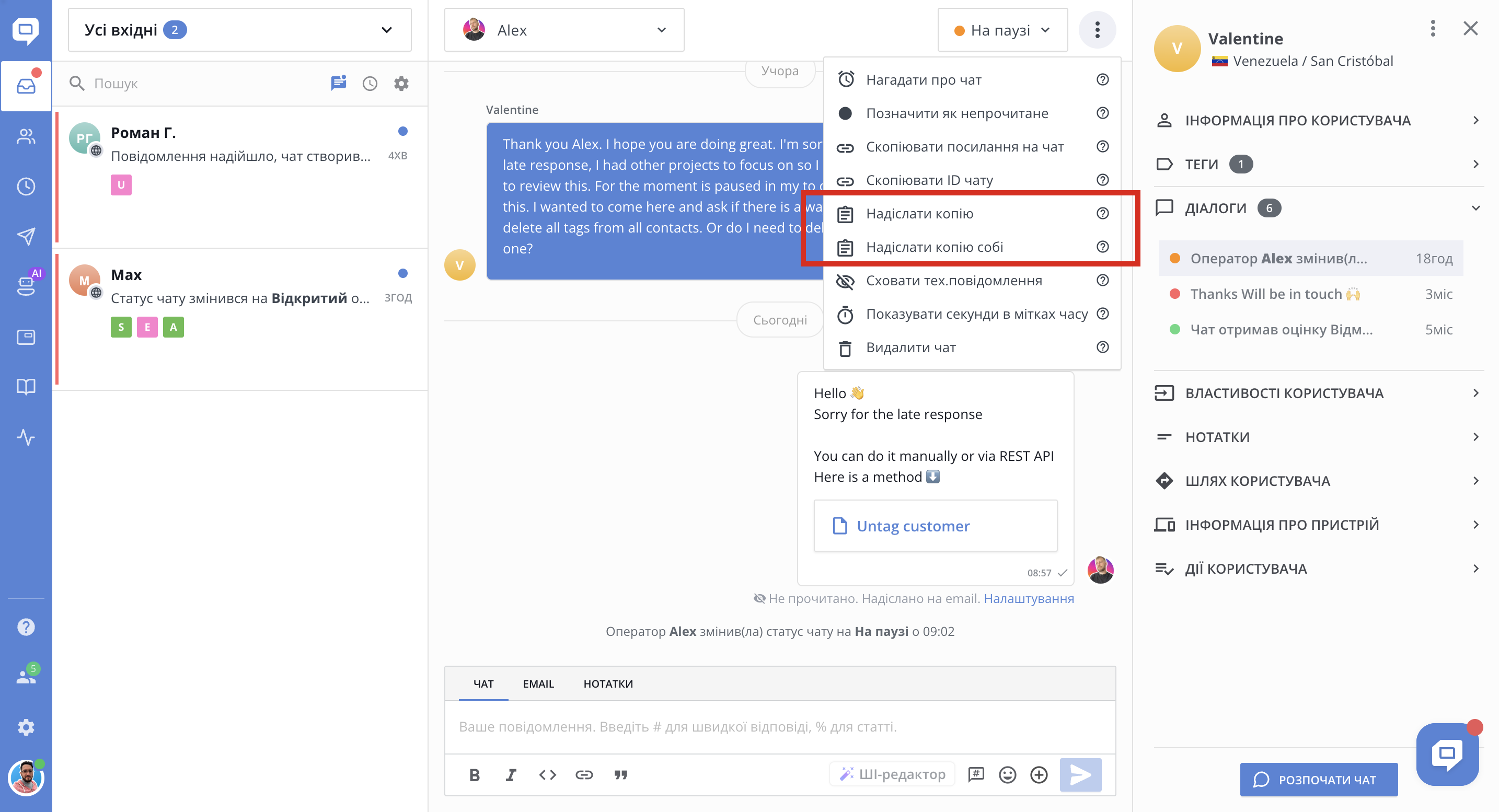Choose Надіслати копію собі menu item
This screenshot has height=812, width=1499.
point(935,247)
